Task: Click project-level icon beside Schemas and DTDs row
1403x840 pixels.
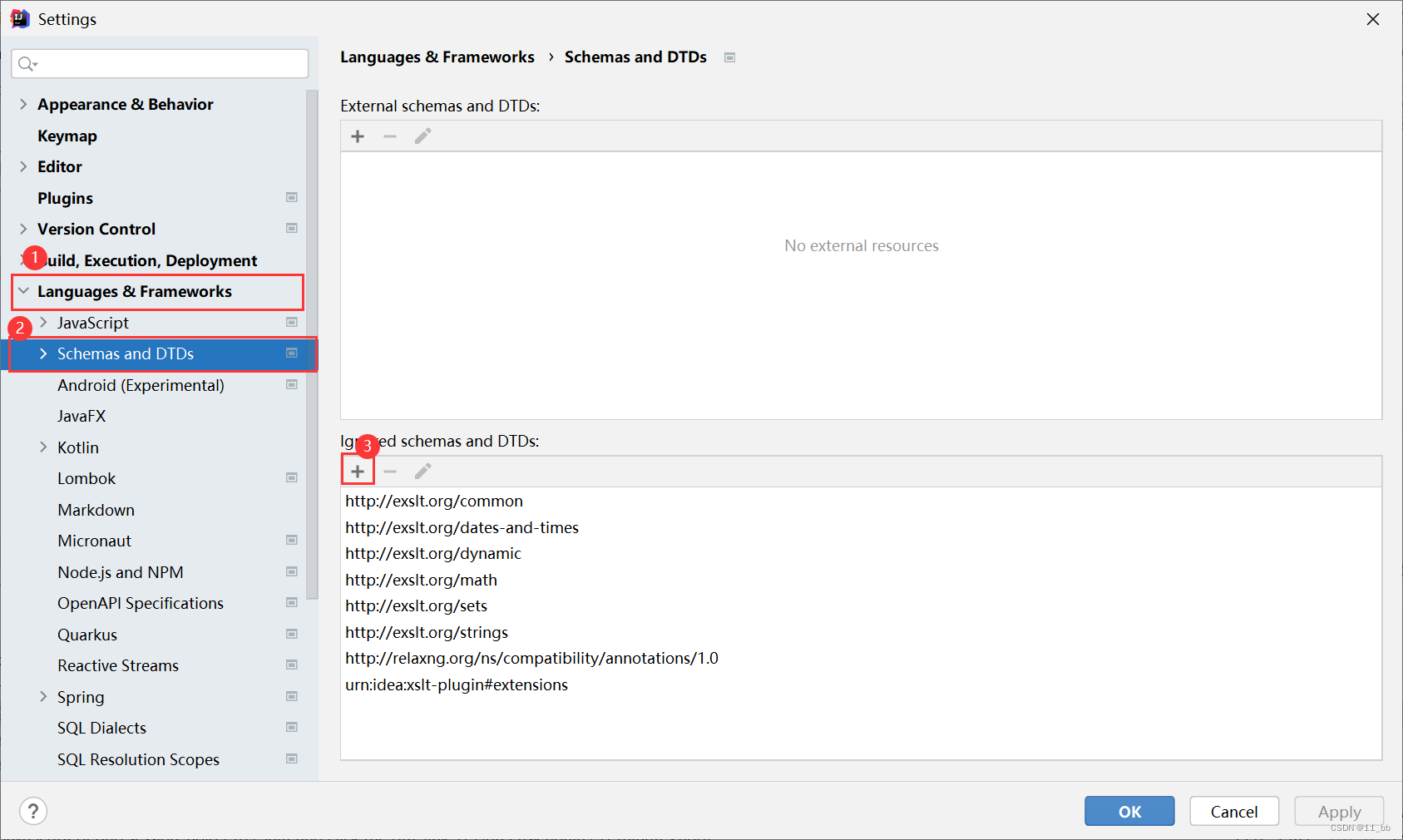Action: click(x=292, y=353)
